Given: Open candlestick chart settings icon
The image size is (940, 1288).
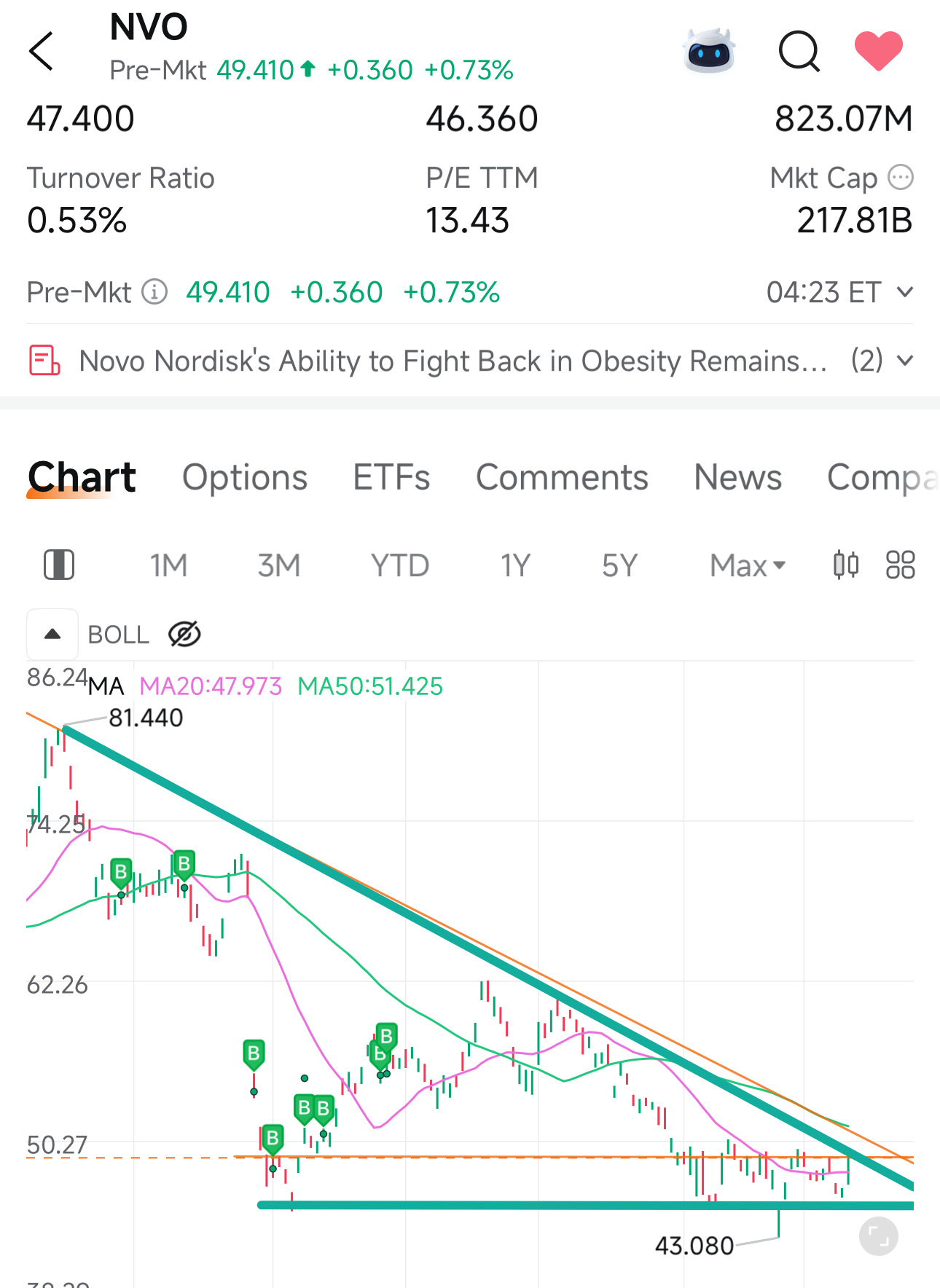Looking at the screenshot, I should pos(846,565).
